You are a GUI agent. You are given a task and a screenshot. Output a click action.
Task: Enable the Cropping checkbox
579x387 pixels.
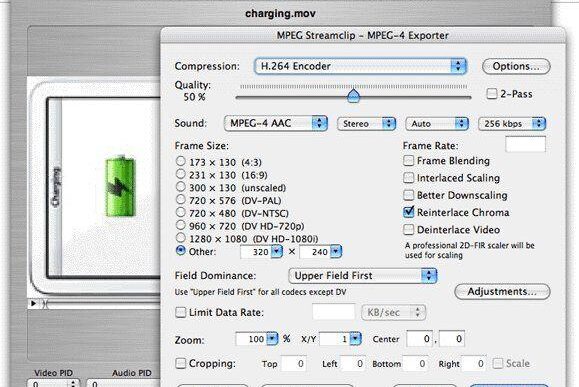click(180, 363)
